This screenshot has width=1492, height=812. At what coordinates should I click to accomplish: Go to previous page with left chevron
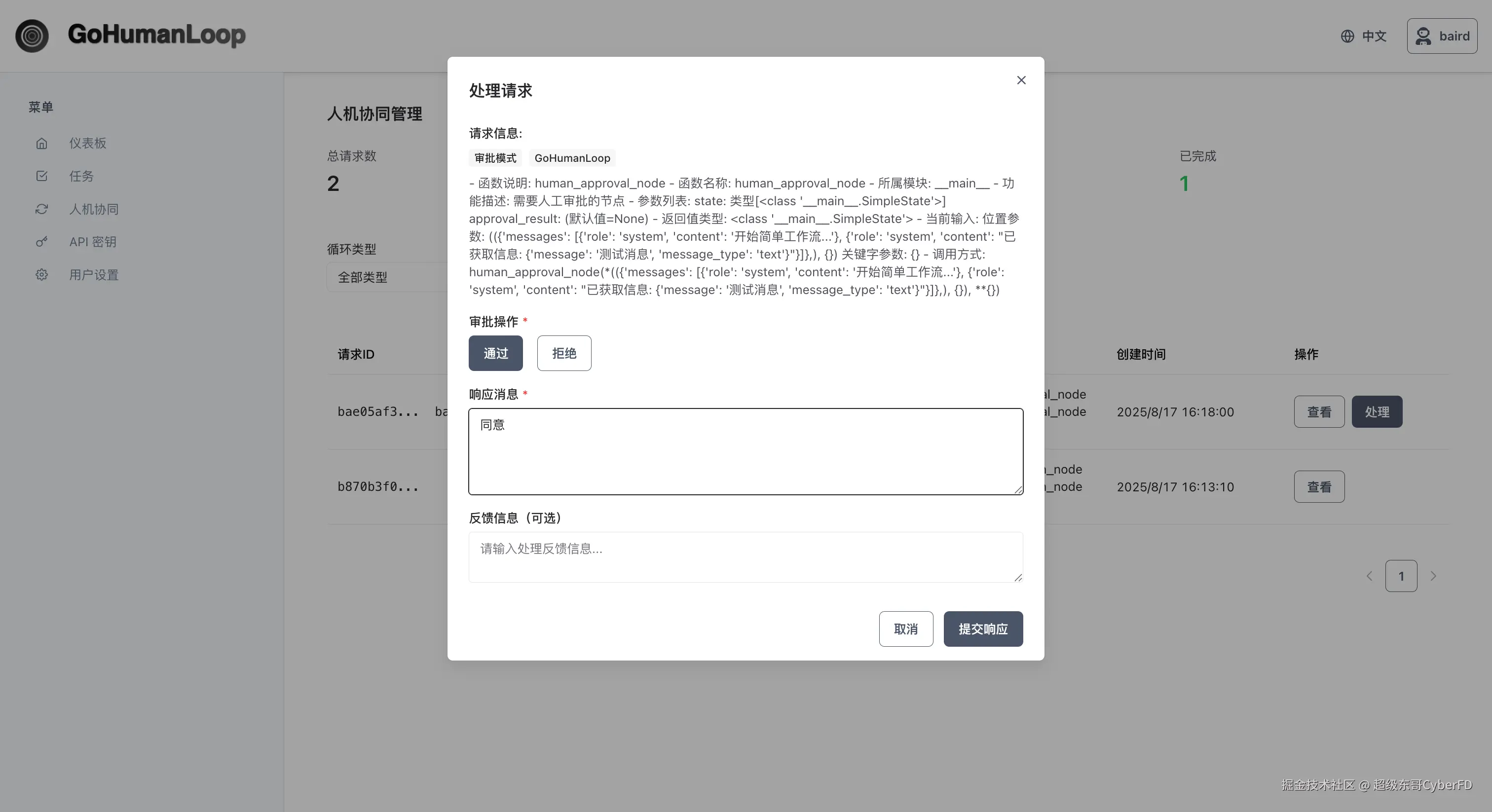coord(1369,576)
